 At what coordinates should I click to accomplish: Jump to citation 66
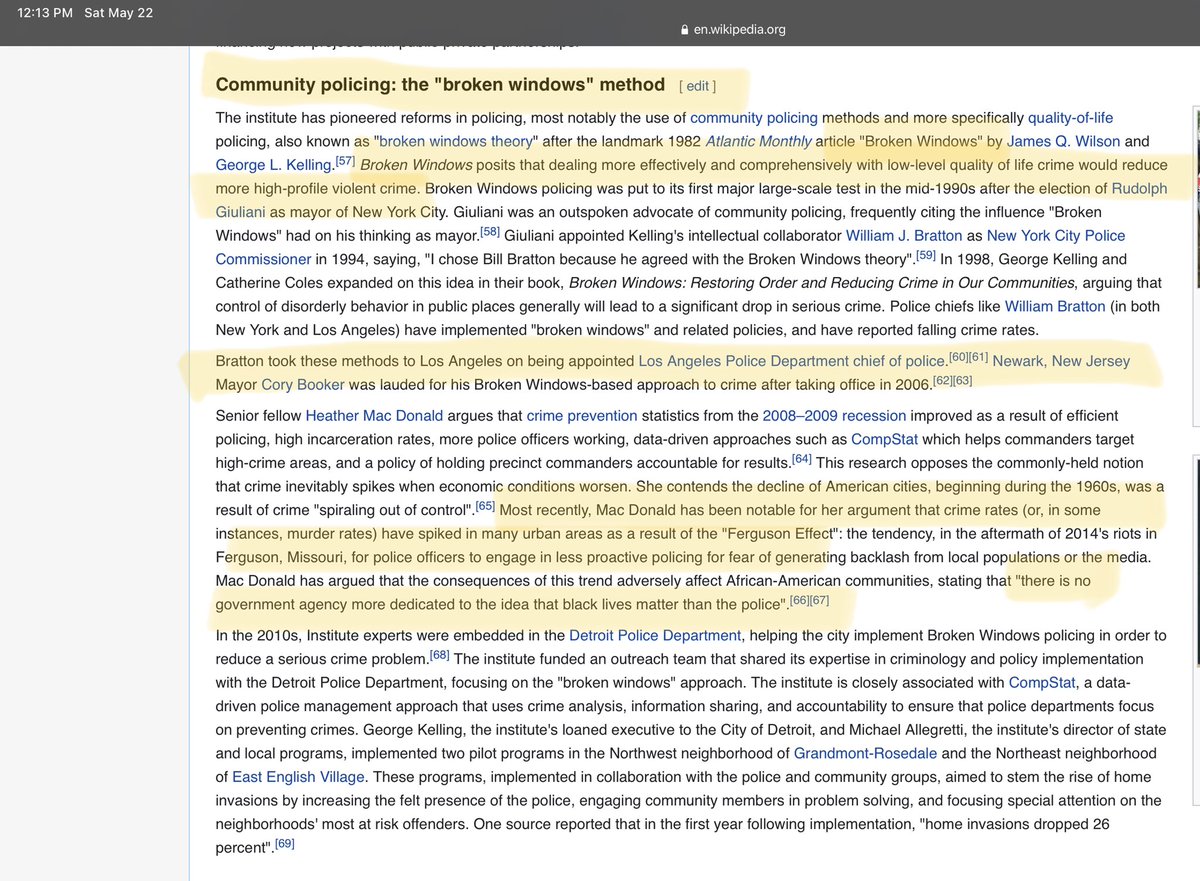799,600
